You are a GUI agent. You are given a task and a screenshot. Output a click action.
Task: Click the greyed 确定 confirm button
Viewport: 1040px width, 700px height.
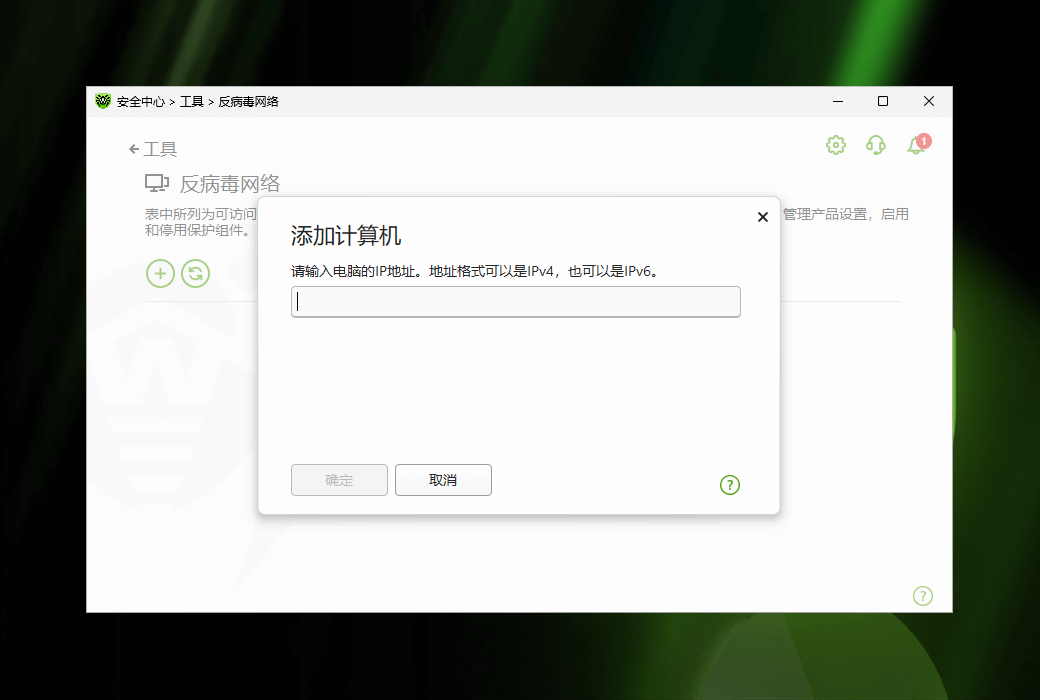[x=339, y=480]
